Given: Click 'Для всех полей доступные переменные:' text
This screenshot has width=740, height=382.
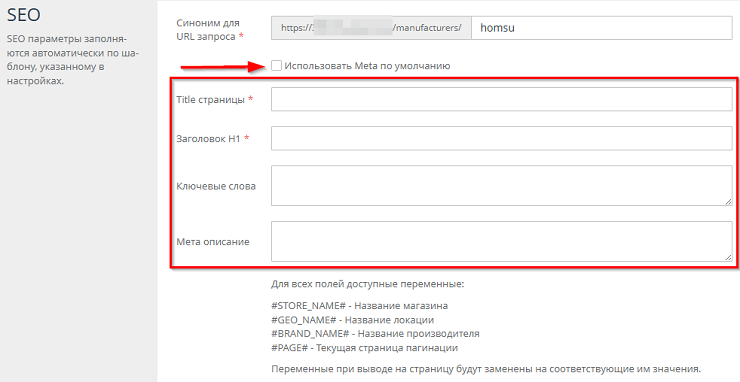Looking at the screenshot, I should (368, 285).
